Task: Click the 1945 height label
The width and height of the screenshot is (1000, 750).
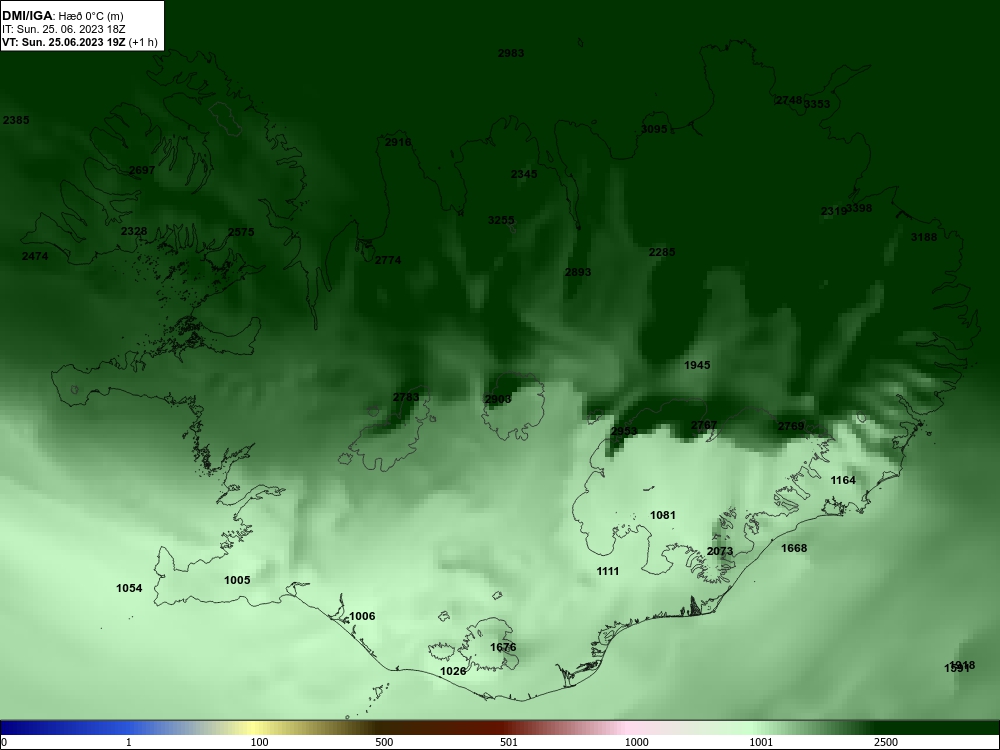Action: [697, 365]
